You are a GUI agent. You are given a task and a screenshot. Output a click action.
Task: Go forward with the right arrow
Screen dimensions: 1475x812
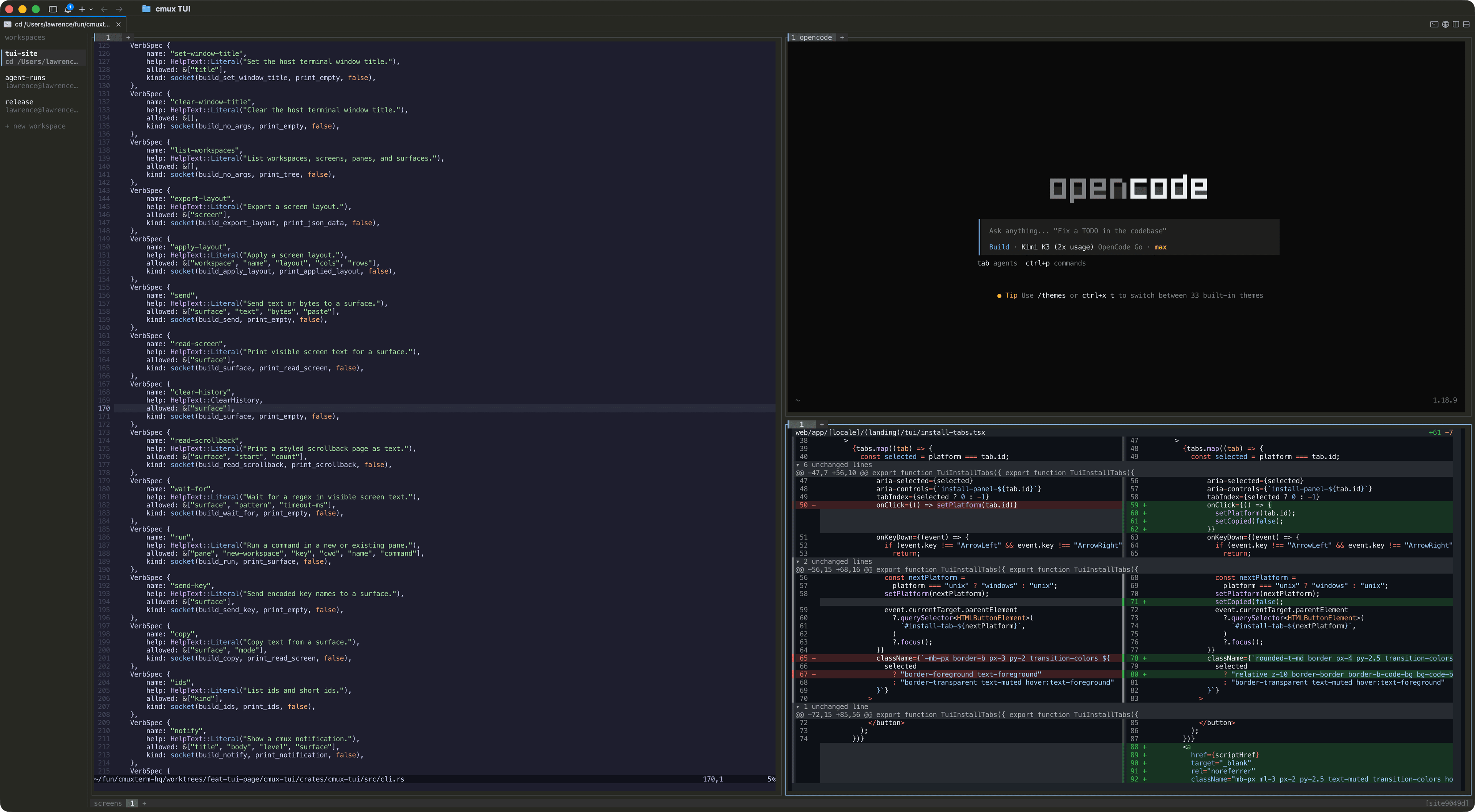click(119, 9)
